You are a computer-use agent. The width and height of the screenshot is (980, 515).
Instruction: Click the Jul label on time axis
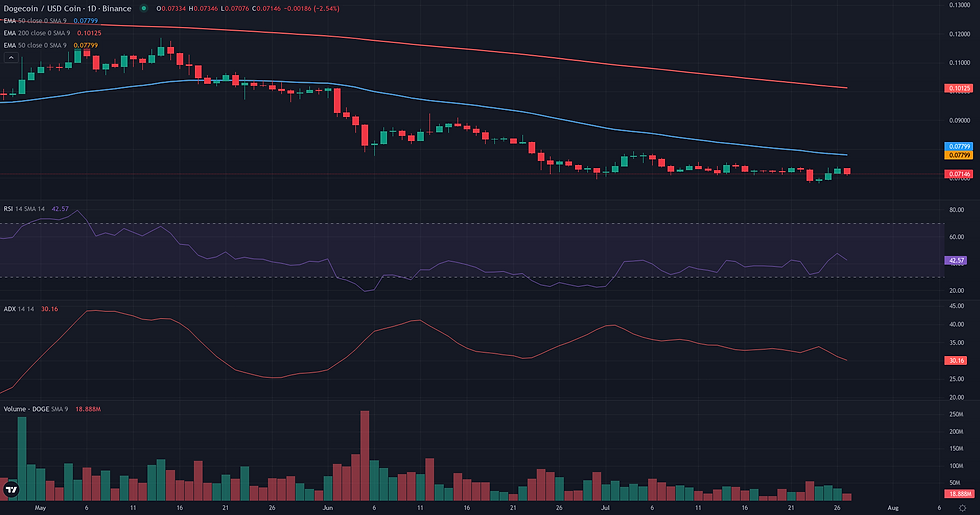point(605,508)
